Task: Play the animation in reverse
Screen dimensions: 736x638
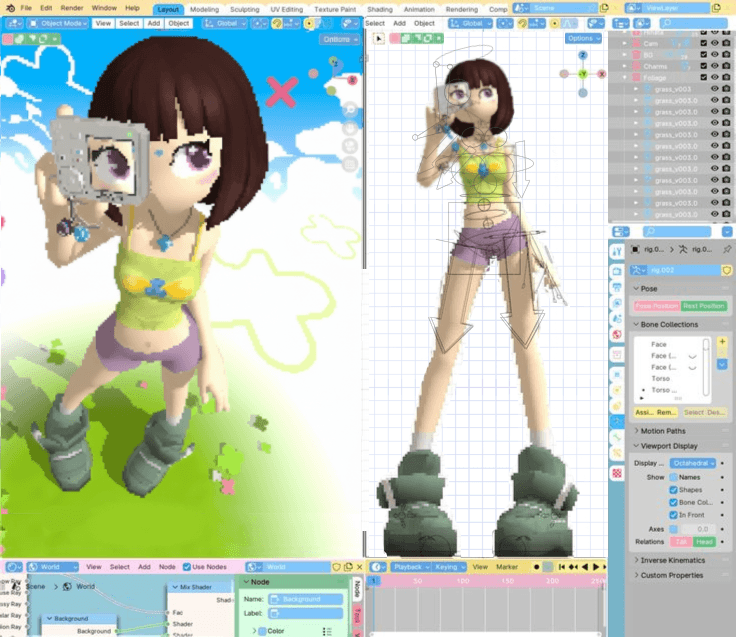Action: [584, 567]
